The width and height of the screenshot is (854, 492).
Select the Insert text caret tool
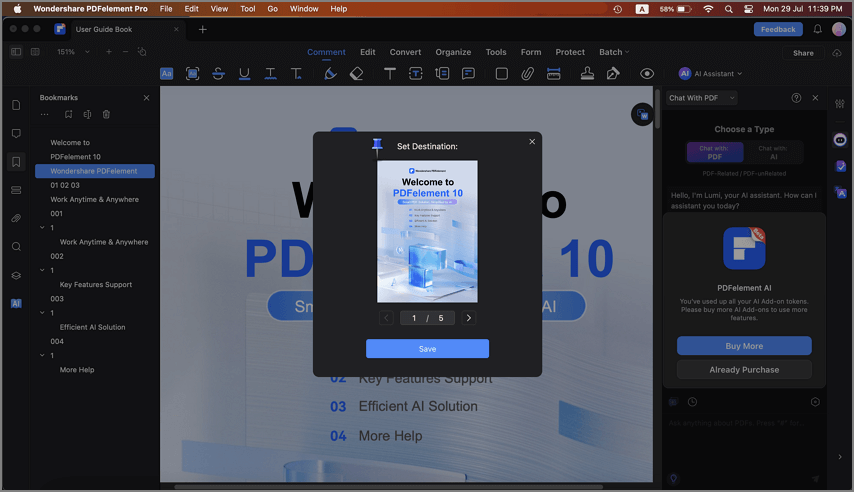point(296,74)
